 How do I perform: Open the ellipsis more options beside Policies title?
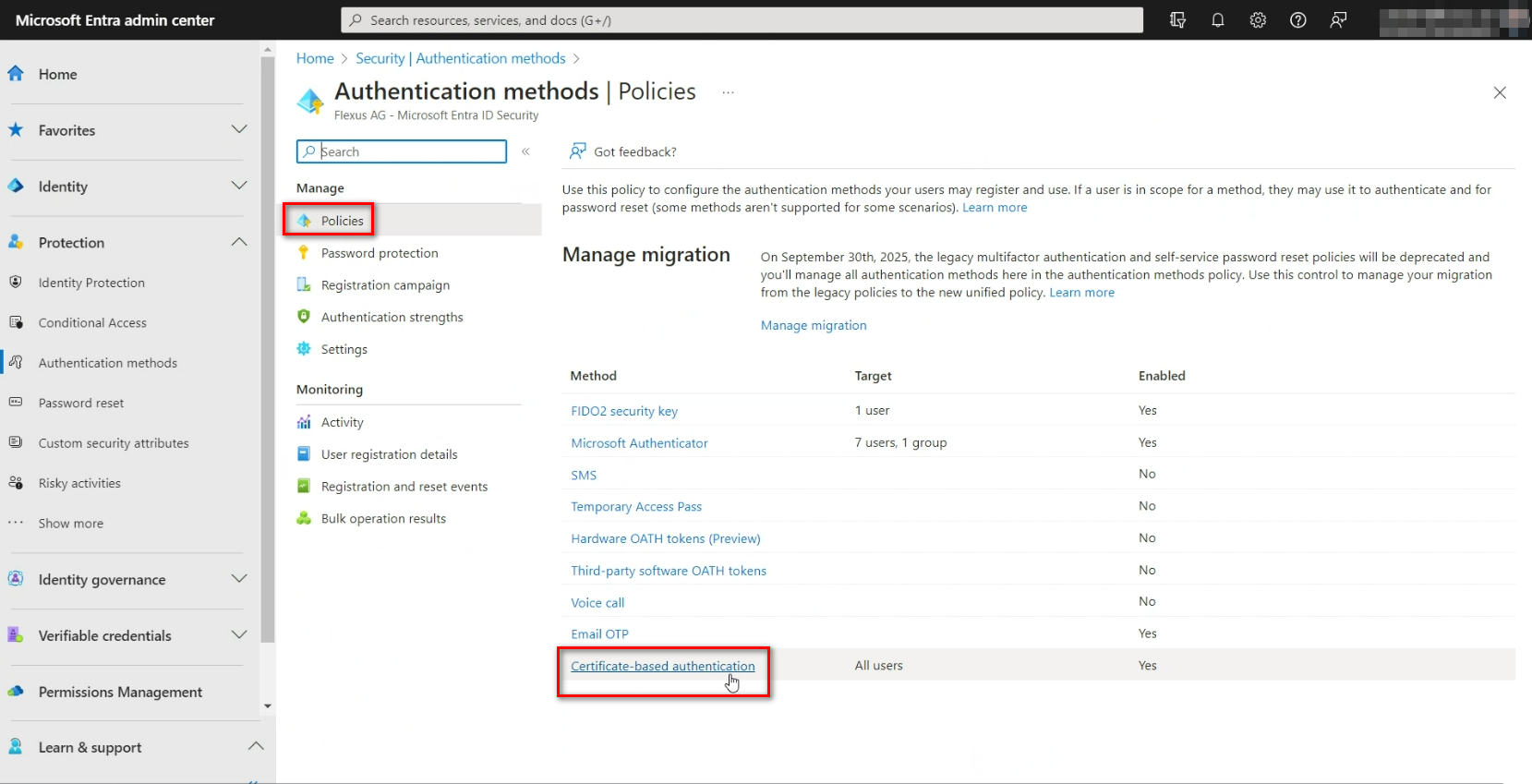[728, 92]
